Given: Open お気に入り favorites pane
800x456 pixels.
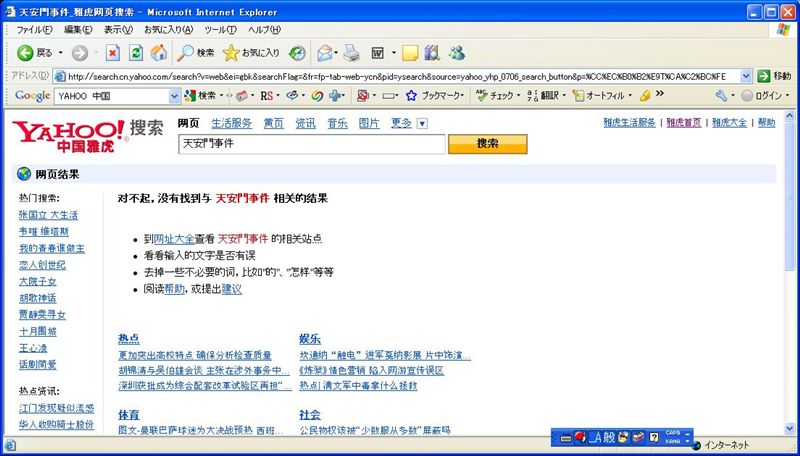Looking at the screenshot, I should [x=252, y=53].
